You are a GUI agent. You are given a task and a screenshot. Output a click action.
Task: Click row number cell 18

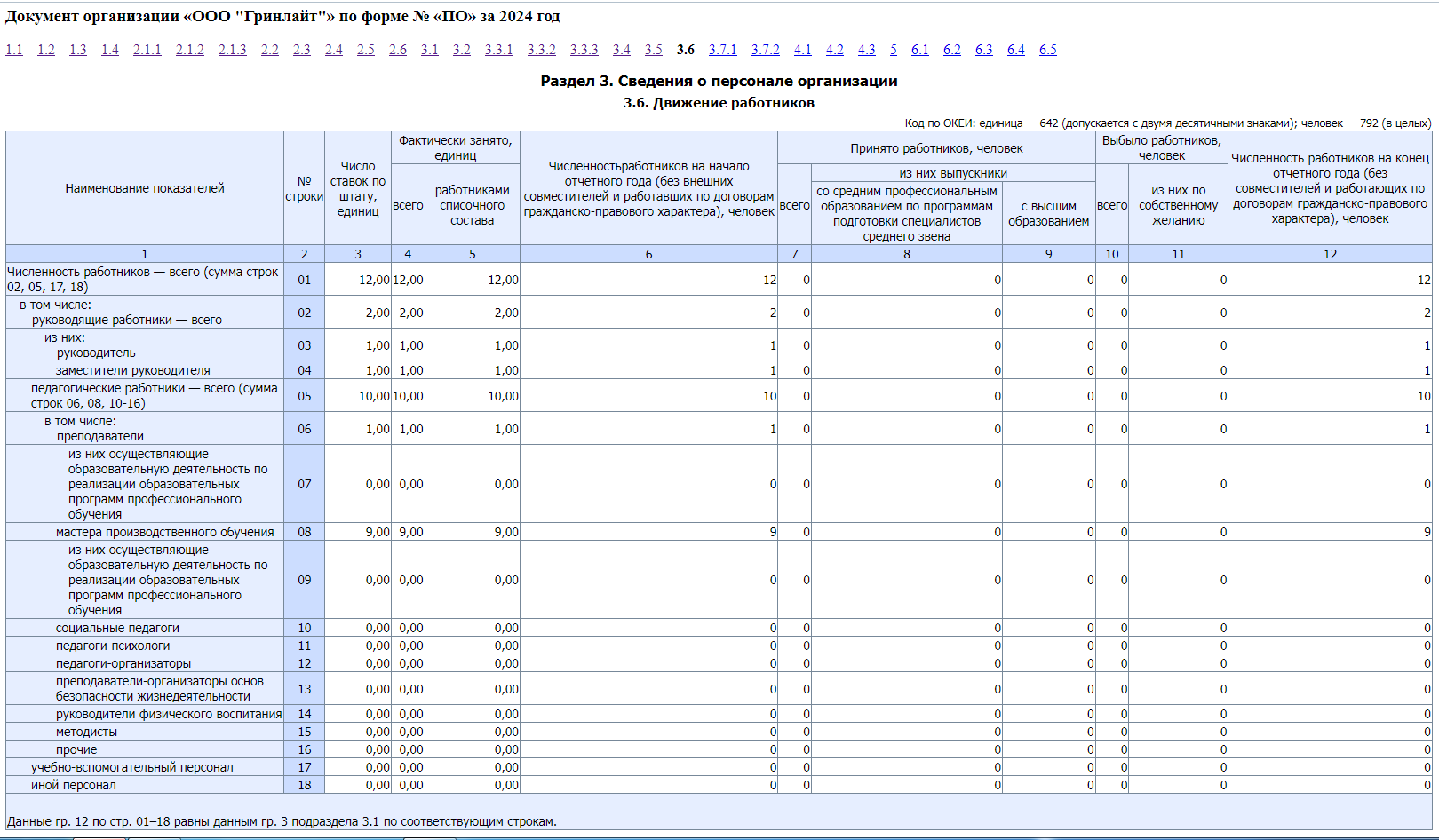click(x=305, y=785)
